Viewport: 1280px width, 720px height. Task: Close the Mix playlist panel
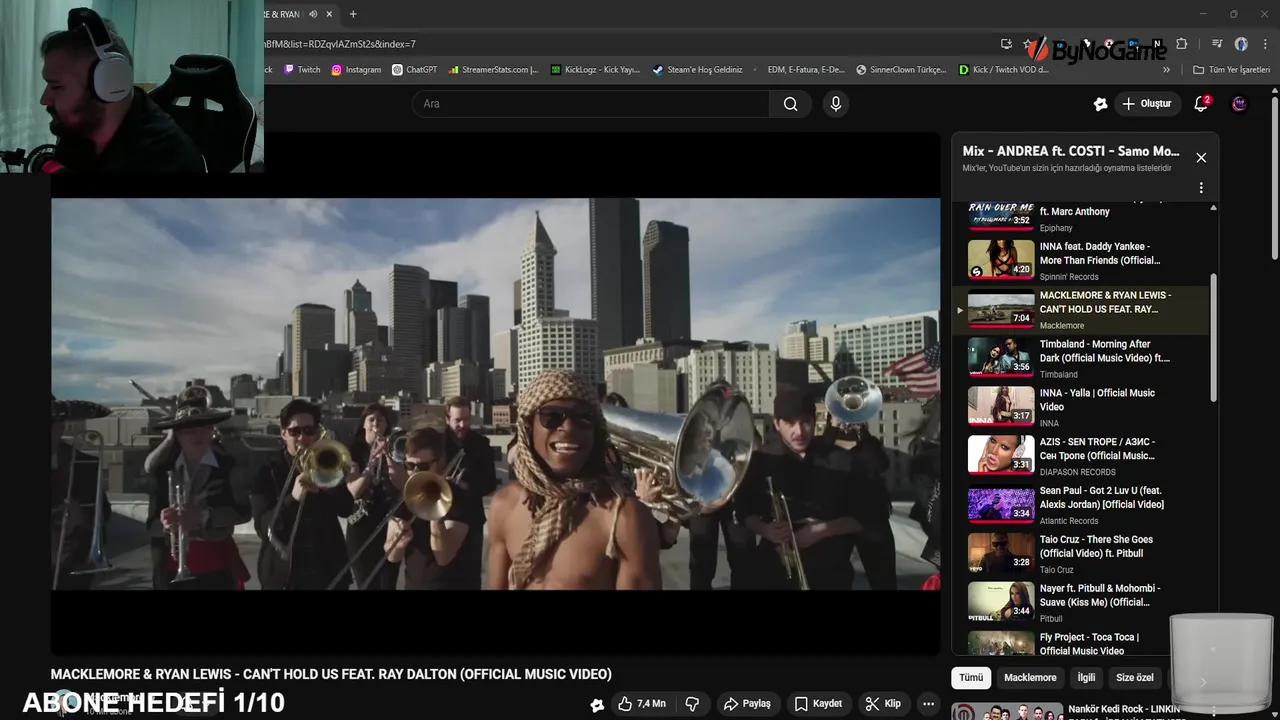tap(1201, 158)
